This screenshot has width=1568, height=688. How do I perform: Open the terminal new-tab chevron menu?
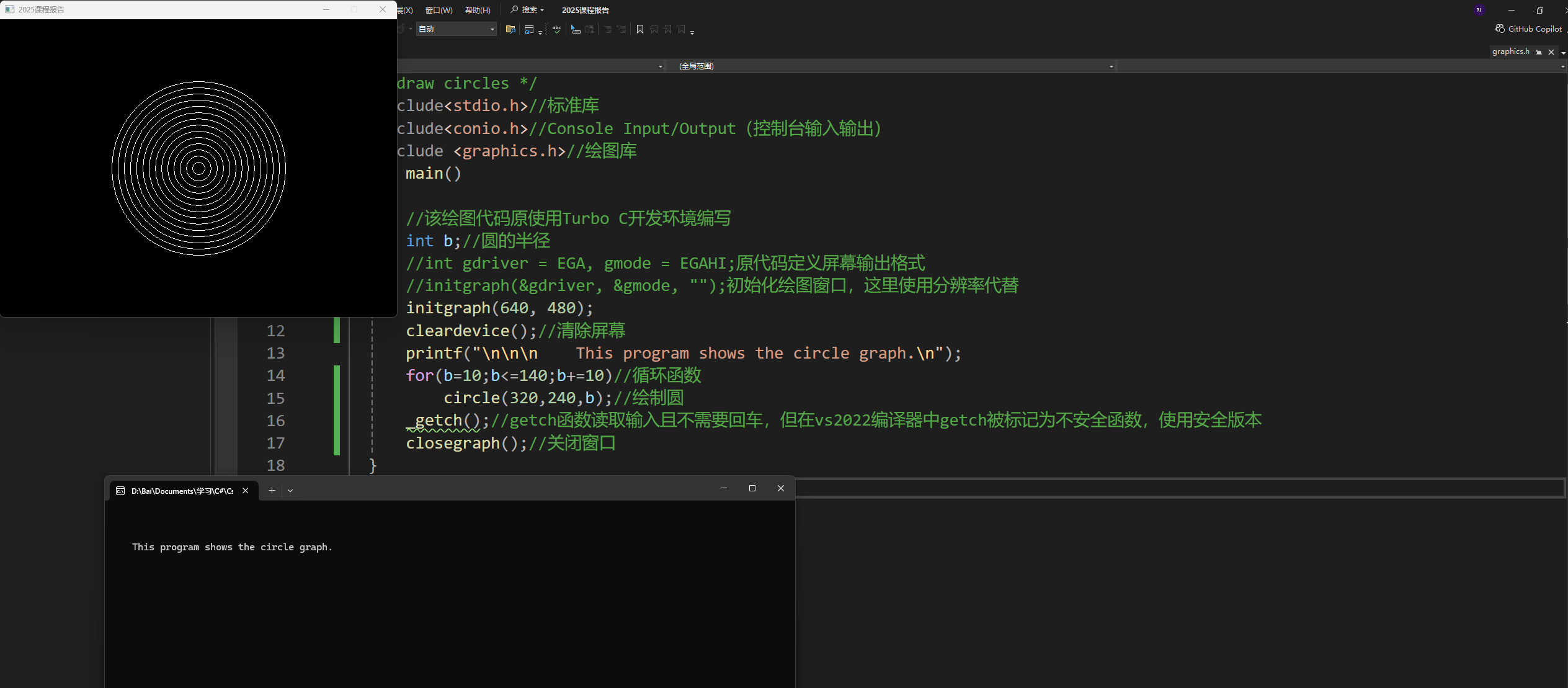[290, 490]
